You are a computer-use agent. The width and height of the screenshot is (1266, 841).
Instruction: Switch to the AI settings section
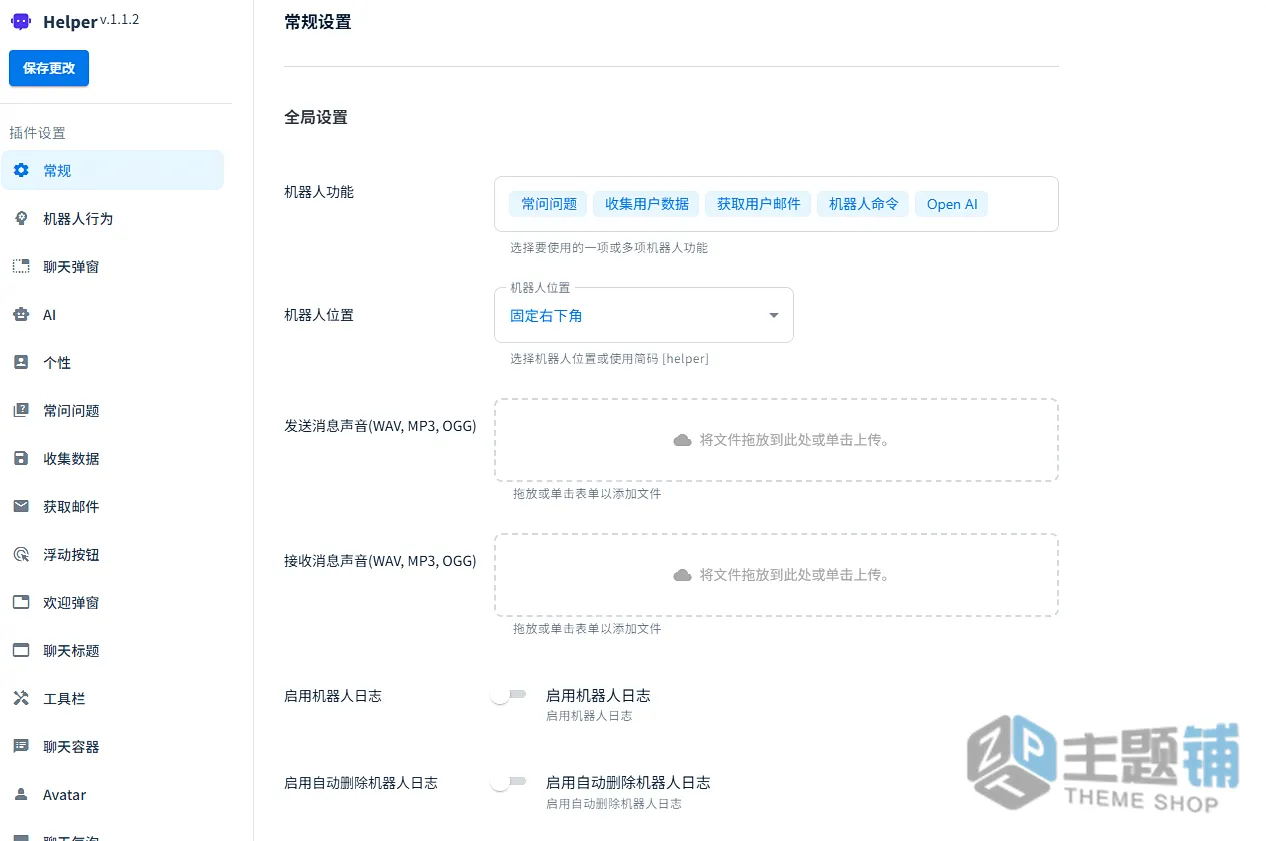[112, 314]
